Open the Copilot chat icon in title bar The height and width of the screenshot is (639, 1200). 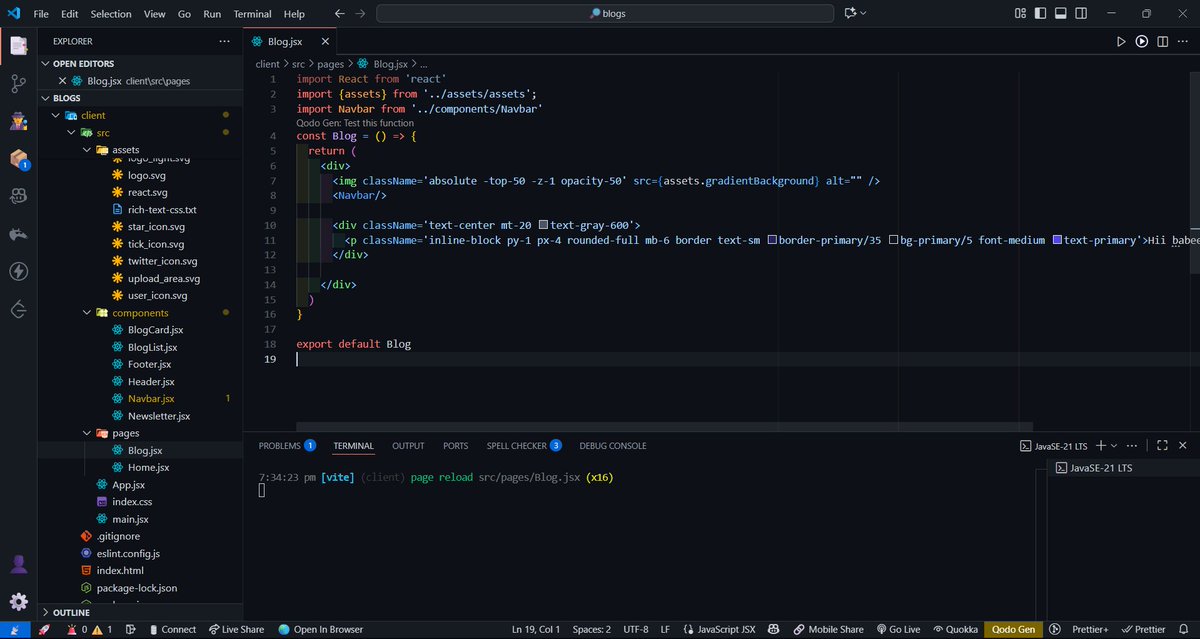click(x=851, y=14)
